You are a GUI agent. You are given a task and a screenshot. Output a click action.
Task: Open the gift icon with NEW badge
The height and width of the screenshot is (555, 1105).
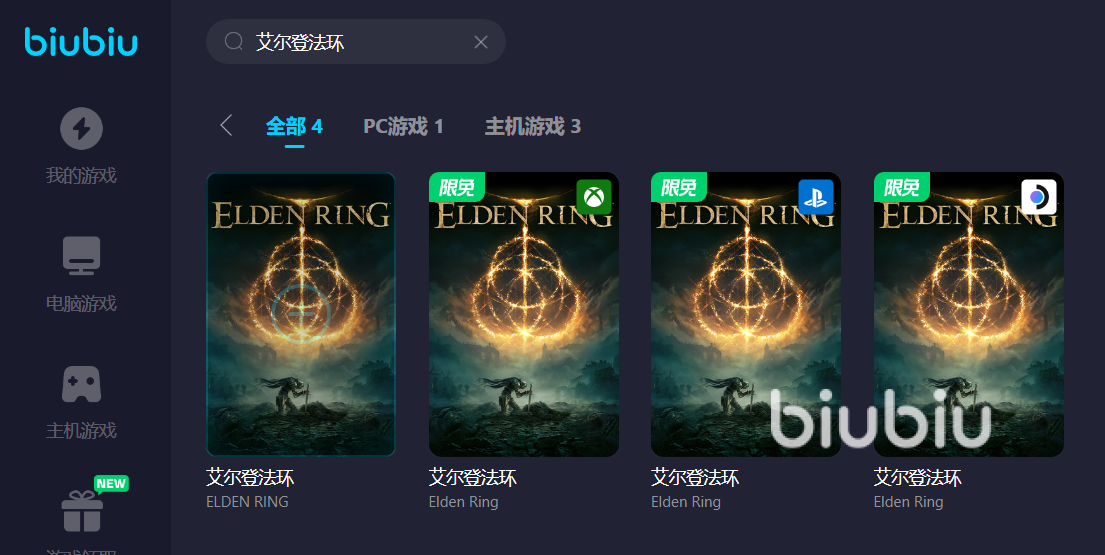coord(82,511)
